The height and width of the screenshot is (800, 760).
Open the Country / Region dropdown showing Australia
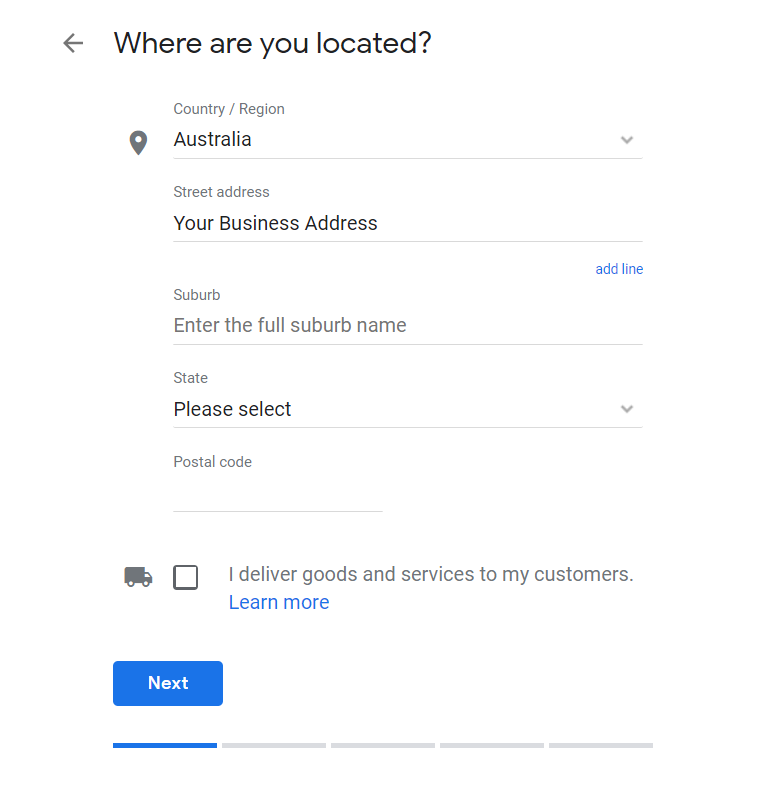click(408, 140)
